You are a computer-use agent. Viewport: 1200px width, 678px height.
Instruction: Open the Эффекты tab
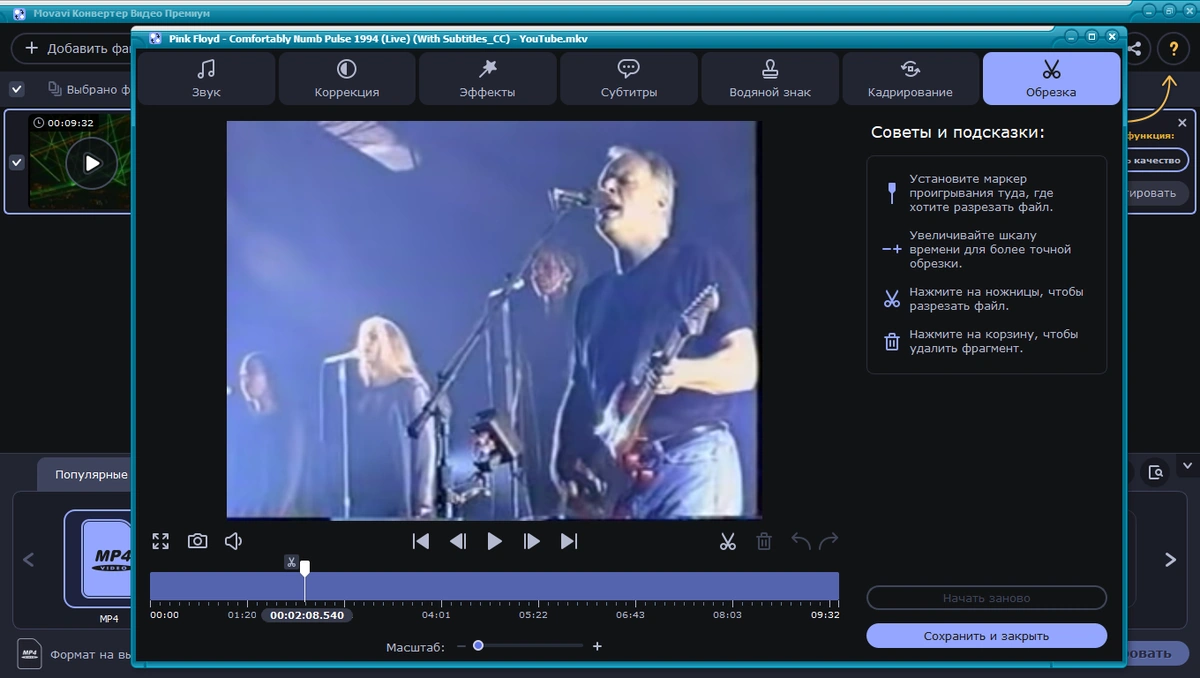pyautogui.click(x=488, y=79)
